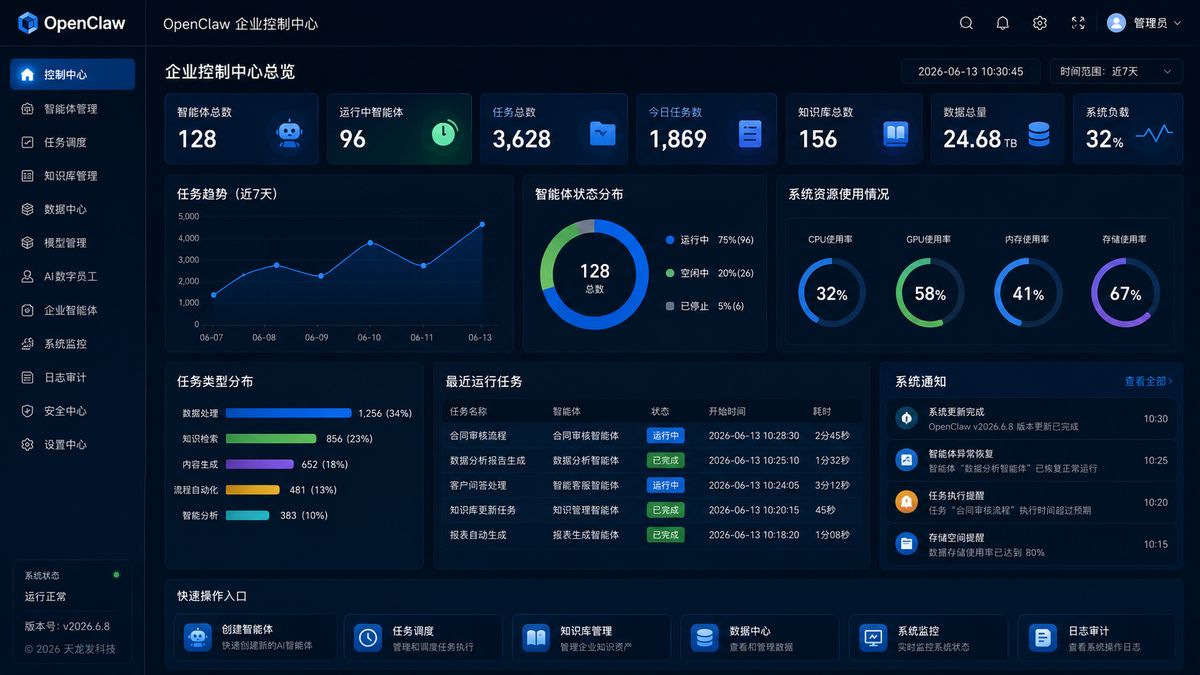
Task: Click the 内容生成 purple bar
Action: click(260, 464)
